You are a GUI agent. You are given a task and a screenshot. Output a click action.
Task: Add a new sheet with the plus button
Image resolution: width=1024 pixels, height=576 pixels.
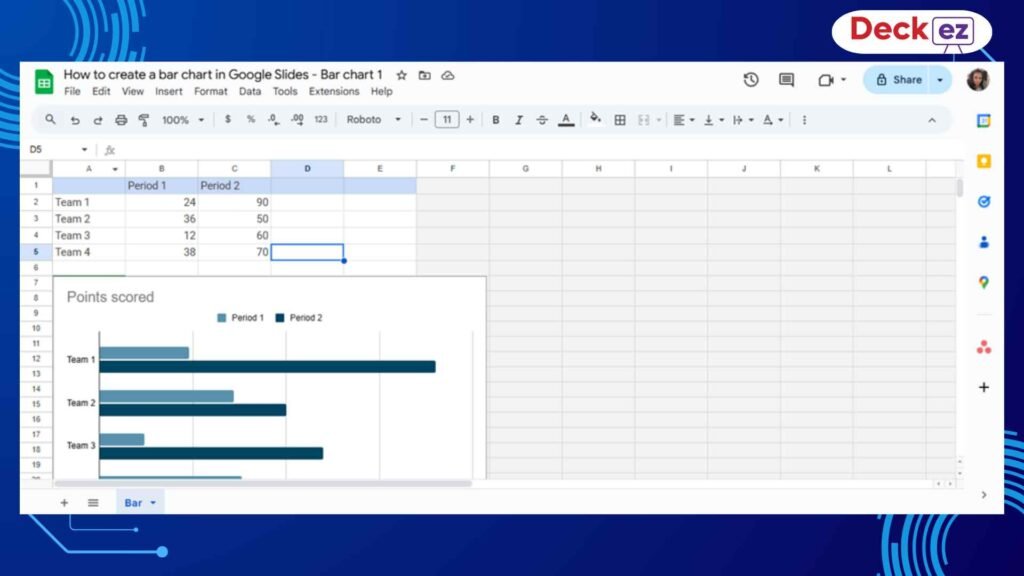pyautogui.click(x=64, y=502)
